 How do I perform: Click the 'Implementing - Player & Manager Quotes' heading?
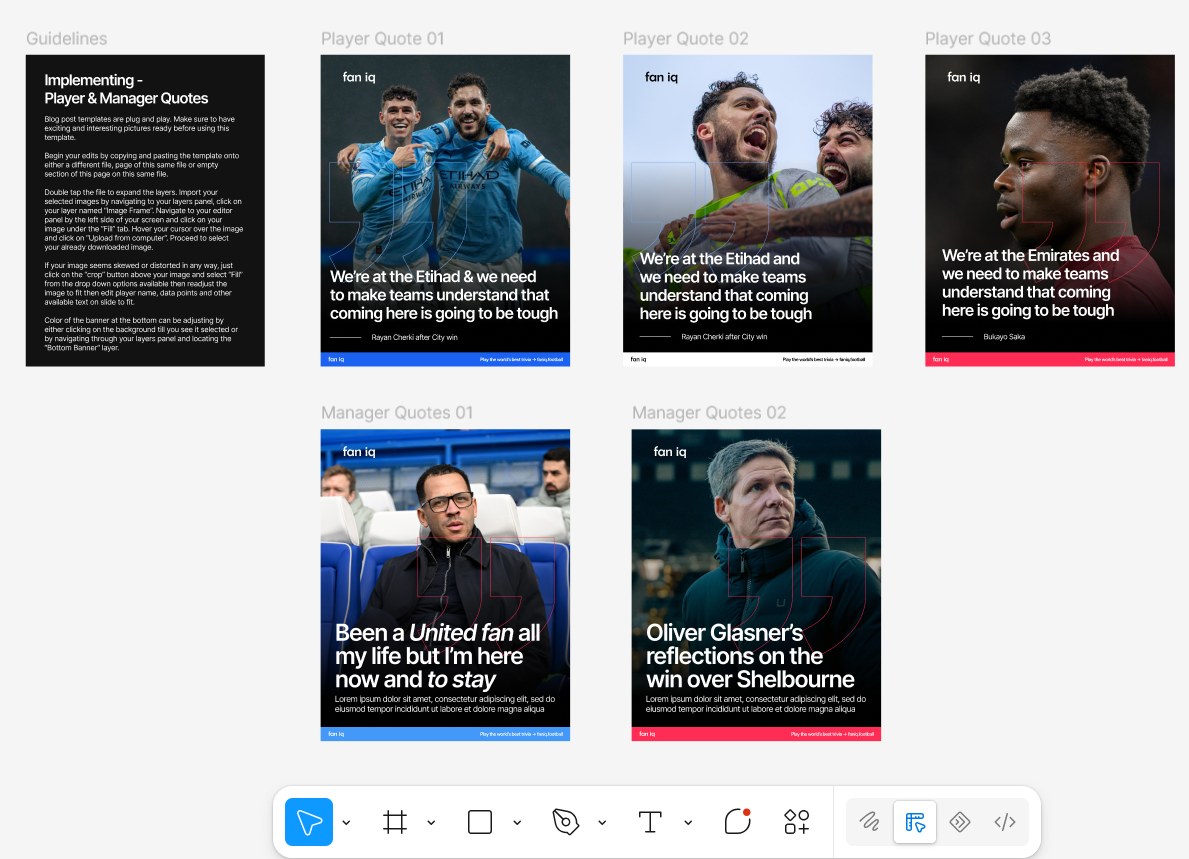click(126, 89)
